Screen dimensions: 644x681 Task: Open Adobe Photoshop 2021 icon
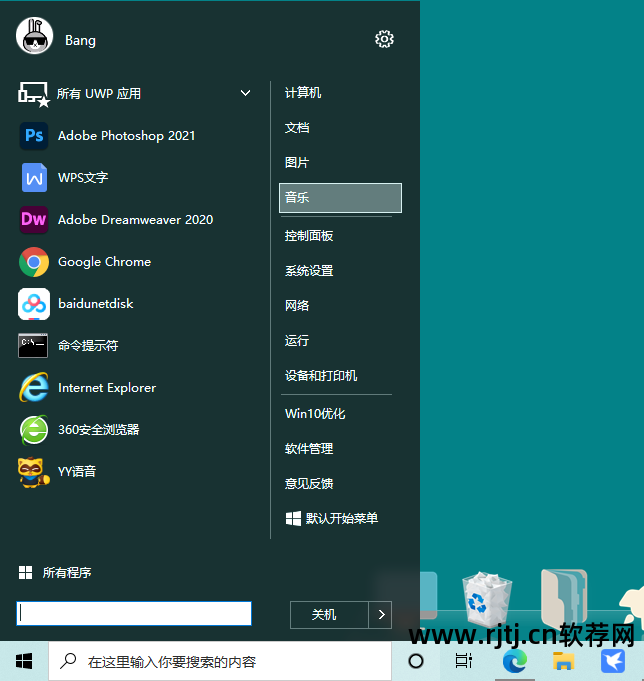coord(34,136)
